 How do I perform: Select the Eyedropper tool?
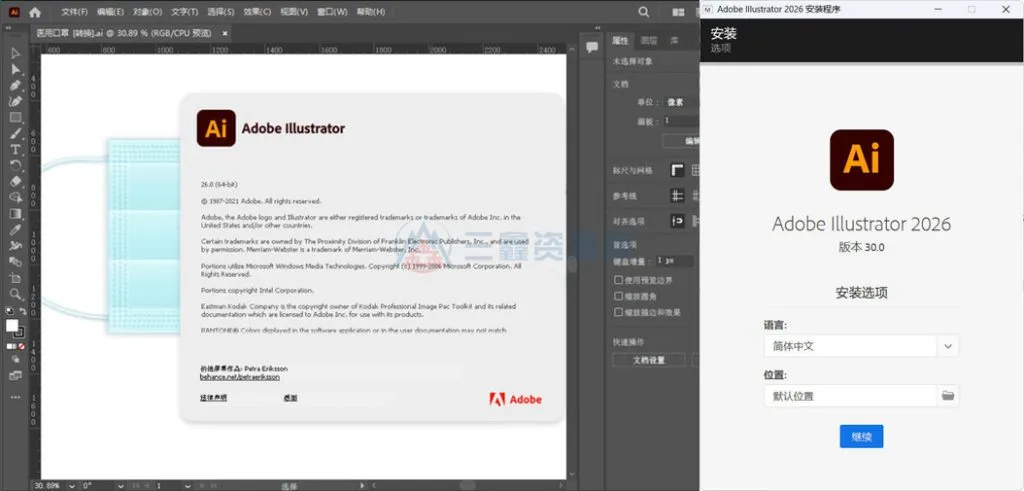click(x=15, y=229)
